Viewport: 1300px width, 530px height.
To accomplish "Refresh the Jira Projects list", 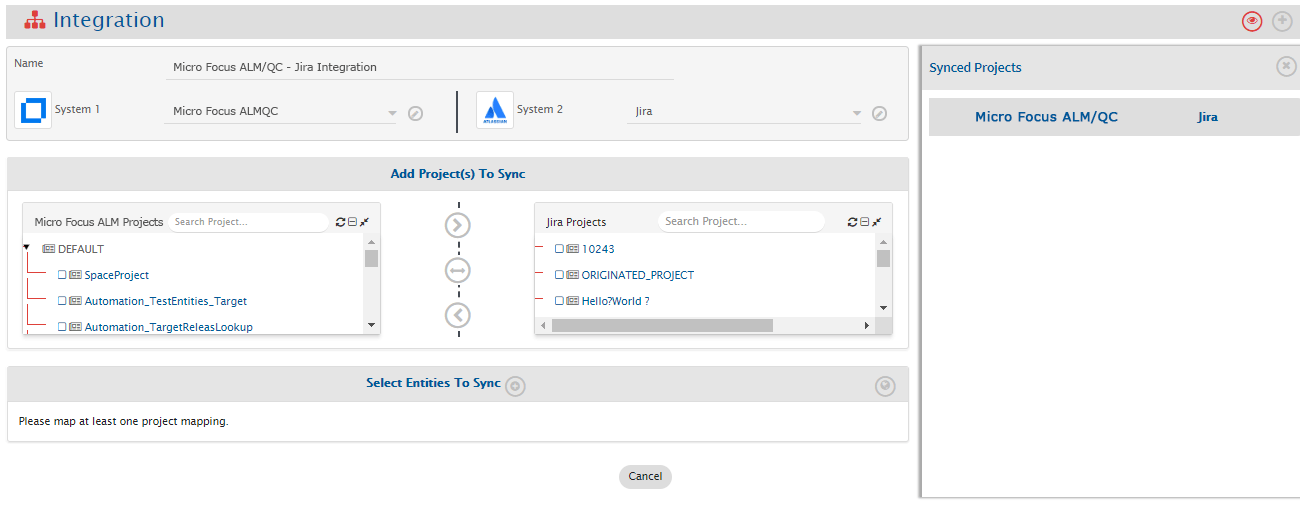I will [x=852, y=222].
